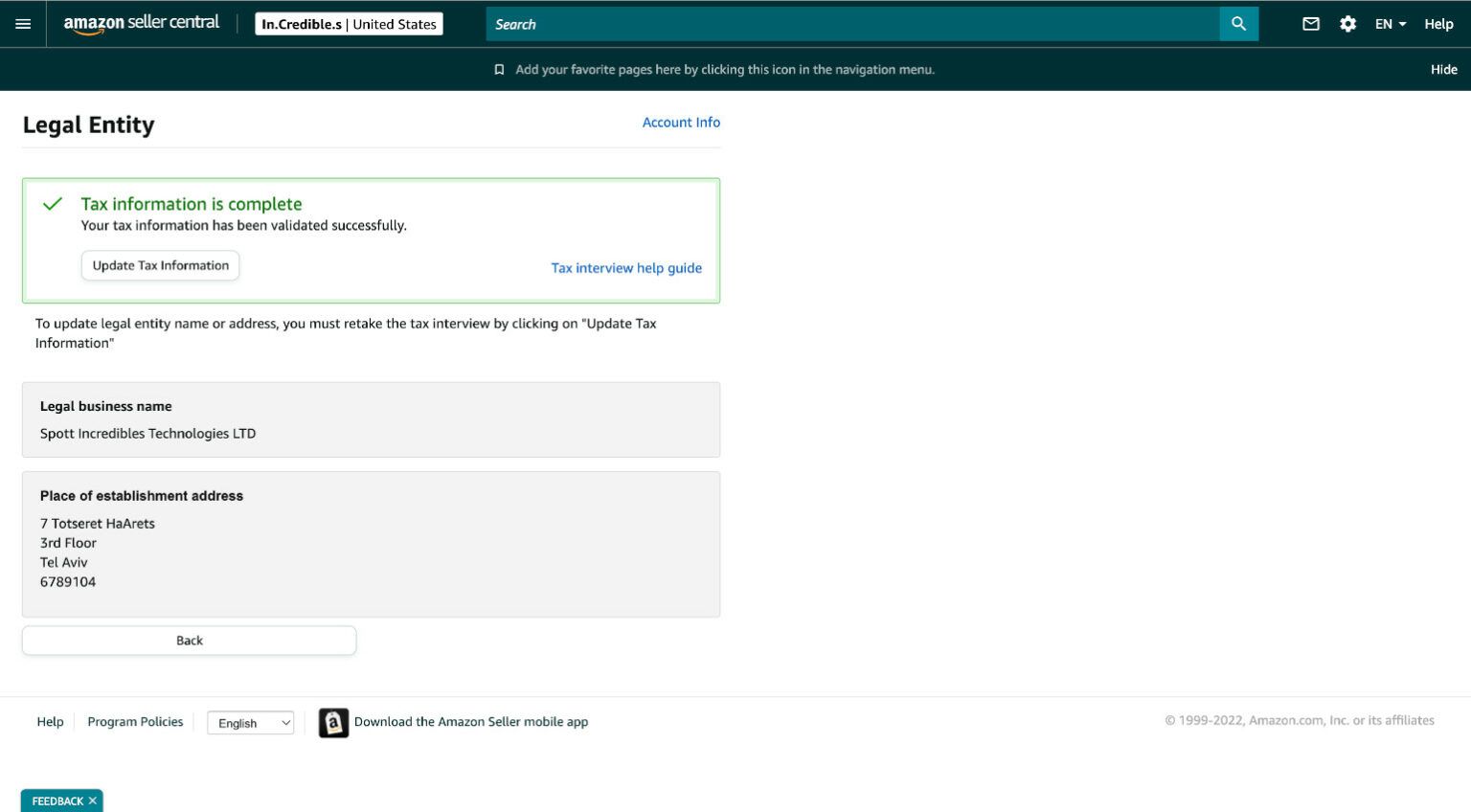Open messages via the envelope icon

pos(1311,24)
